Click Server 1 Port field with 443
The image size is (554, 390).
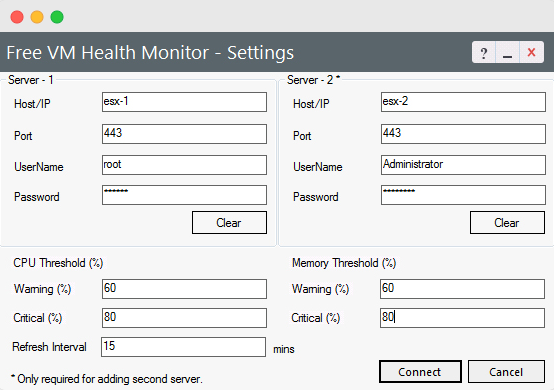(x=184, y=134)
